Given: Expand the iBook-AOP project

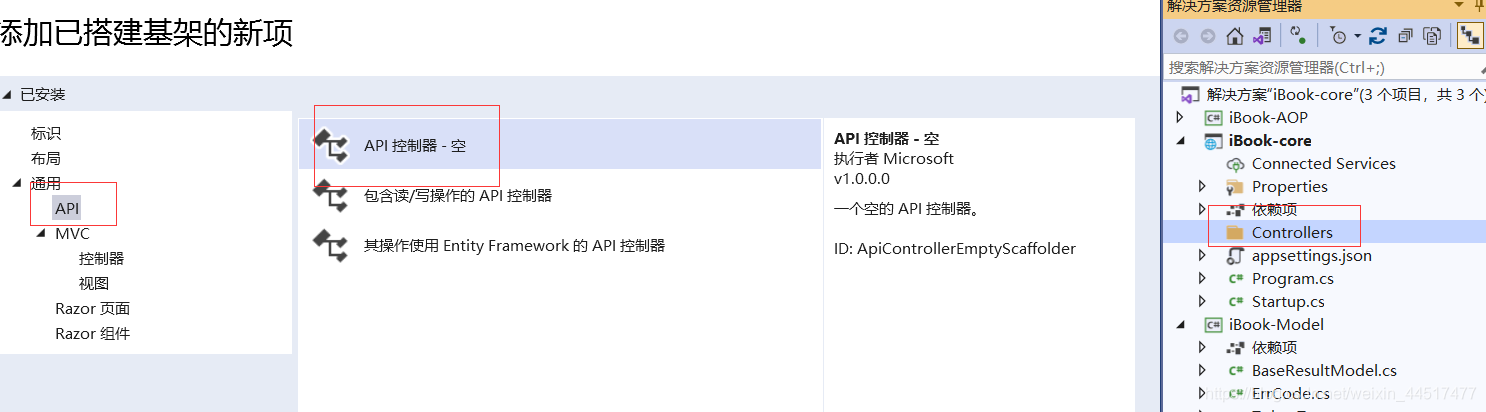Looking at the screenshot, I should click(1182, 118).
